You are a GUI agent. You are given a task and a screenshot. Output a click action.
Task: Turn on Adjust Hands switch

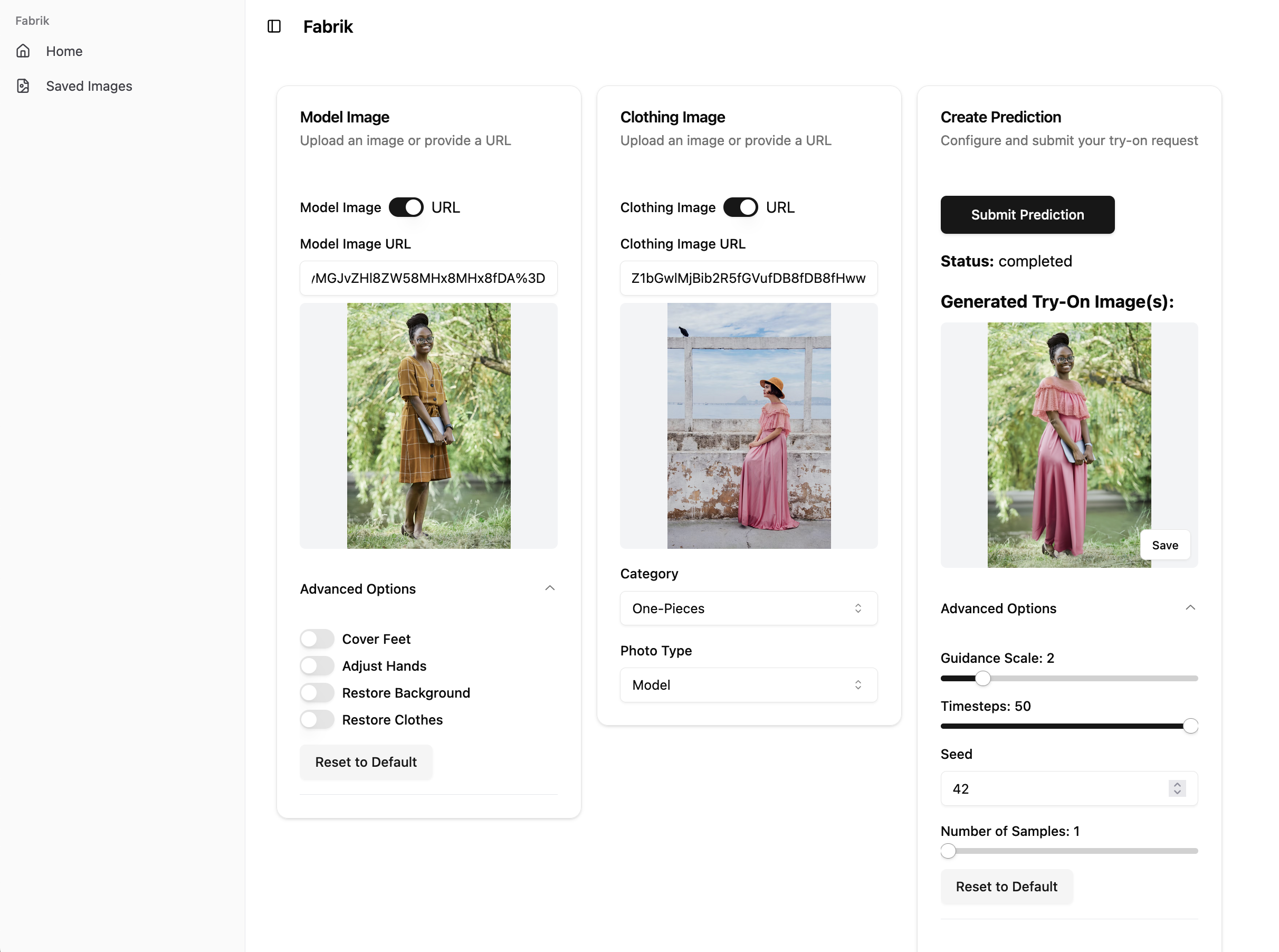click(317, 666)
